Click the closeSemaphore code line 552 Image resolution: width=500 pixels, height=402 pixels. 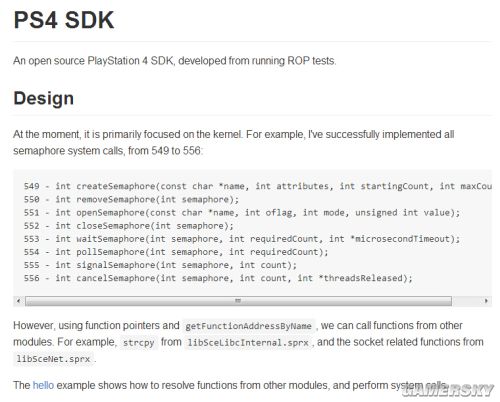coord(129,226)
